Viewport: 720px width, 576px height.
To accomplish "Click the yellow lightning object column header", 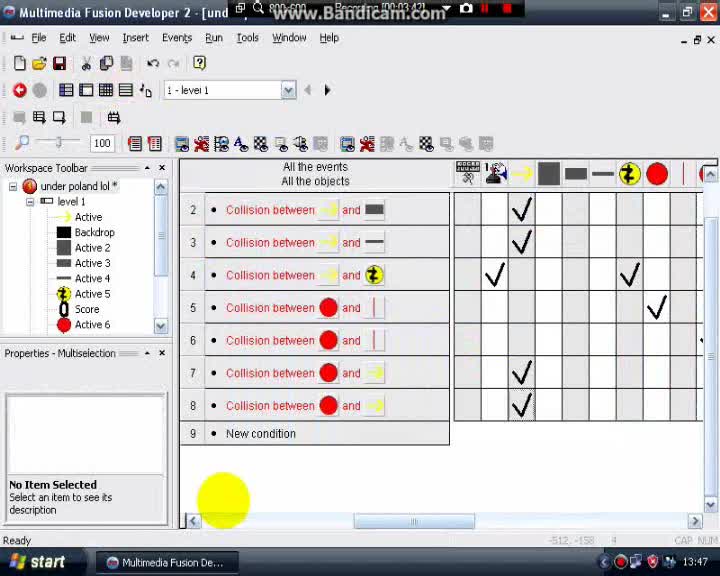I will [x=630, y=174].
